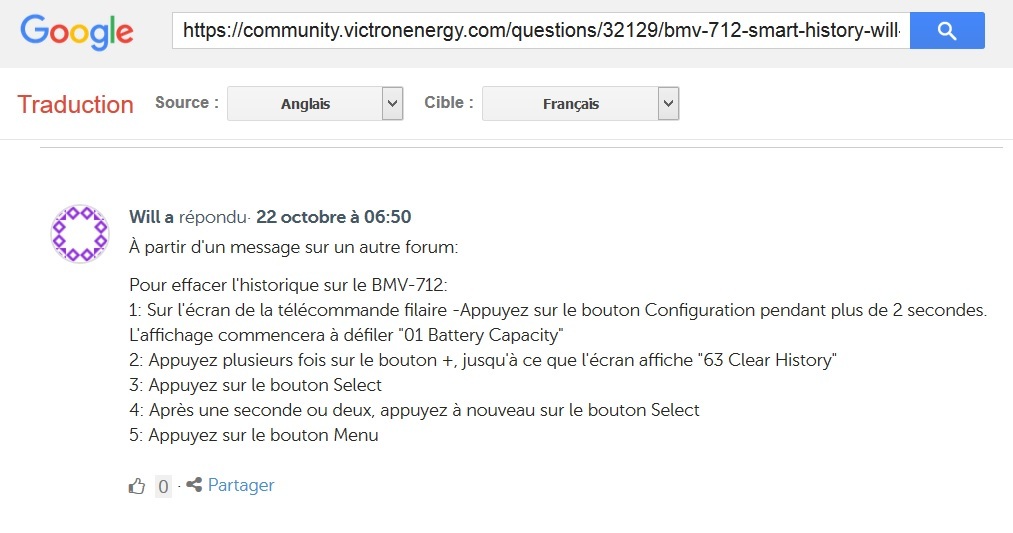Viewport: 1013px width, 533px height.
Task: Open the Traduction heading link
Action: [x=76, y=104]
